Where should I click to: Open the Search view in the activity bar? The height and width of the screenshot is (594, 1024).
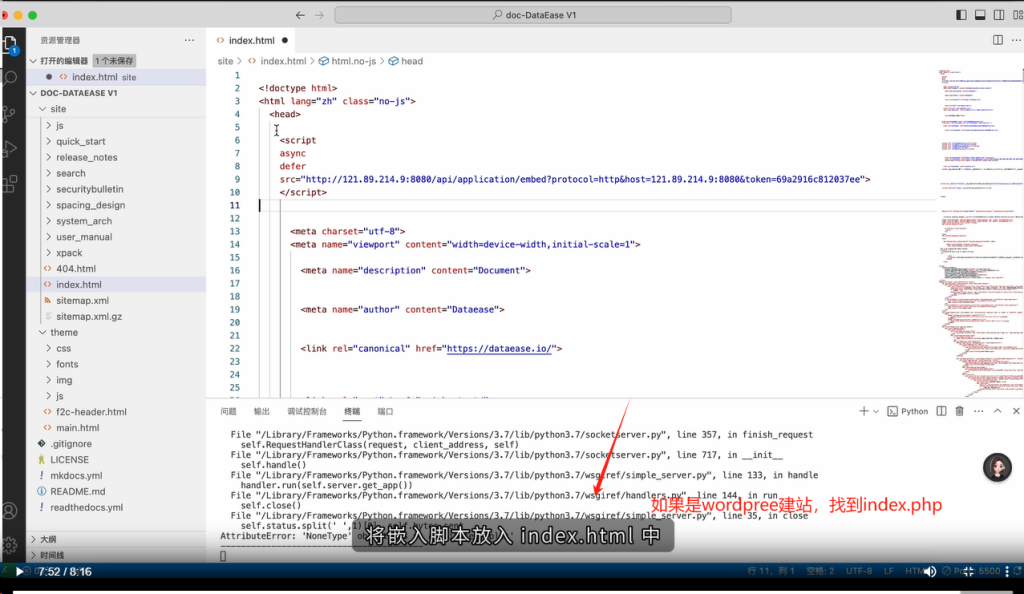tap(10, 78)
